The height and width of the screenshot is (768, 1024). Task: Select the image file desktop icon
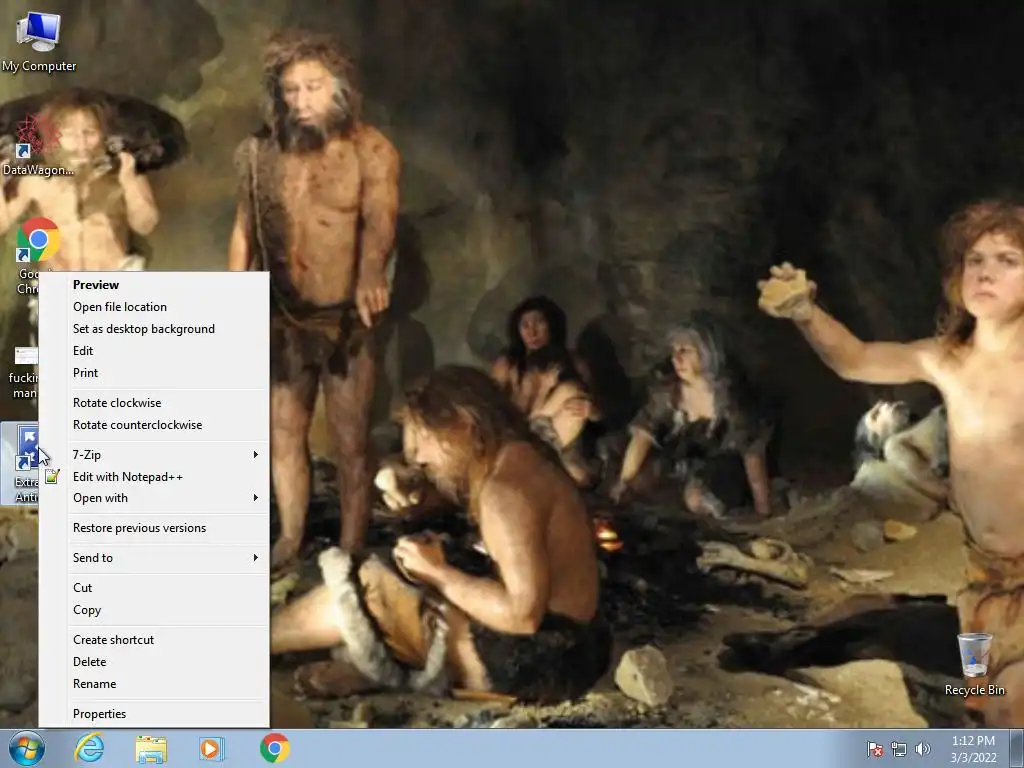click(23, 374)
